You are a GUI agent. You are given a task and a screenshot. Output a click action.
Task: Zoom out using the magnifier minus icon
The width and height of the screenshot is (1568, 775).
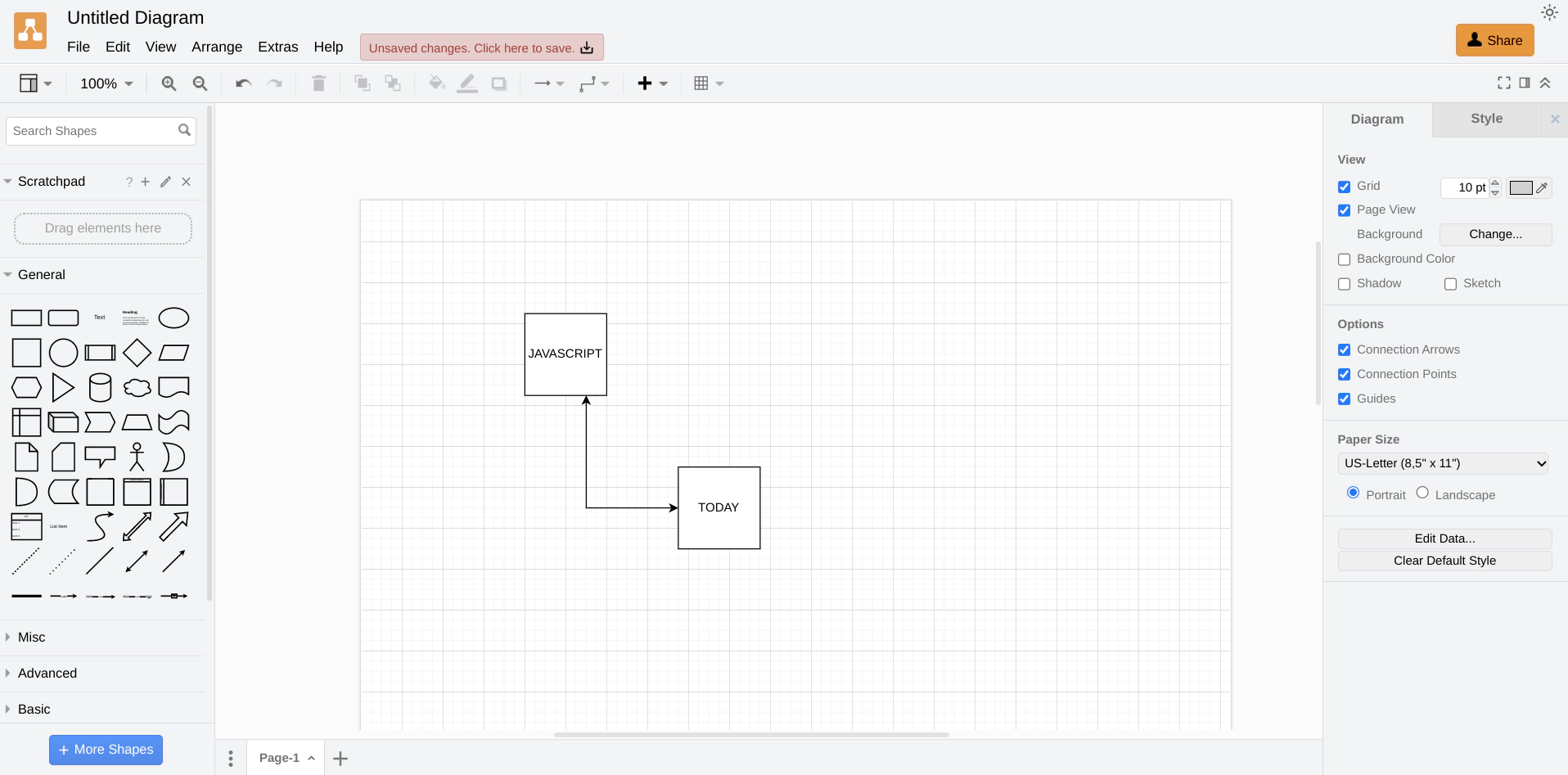pyautogui.click(x=200, y=83)
